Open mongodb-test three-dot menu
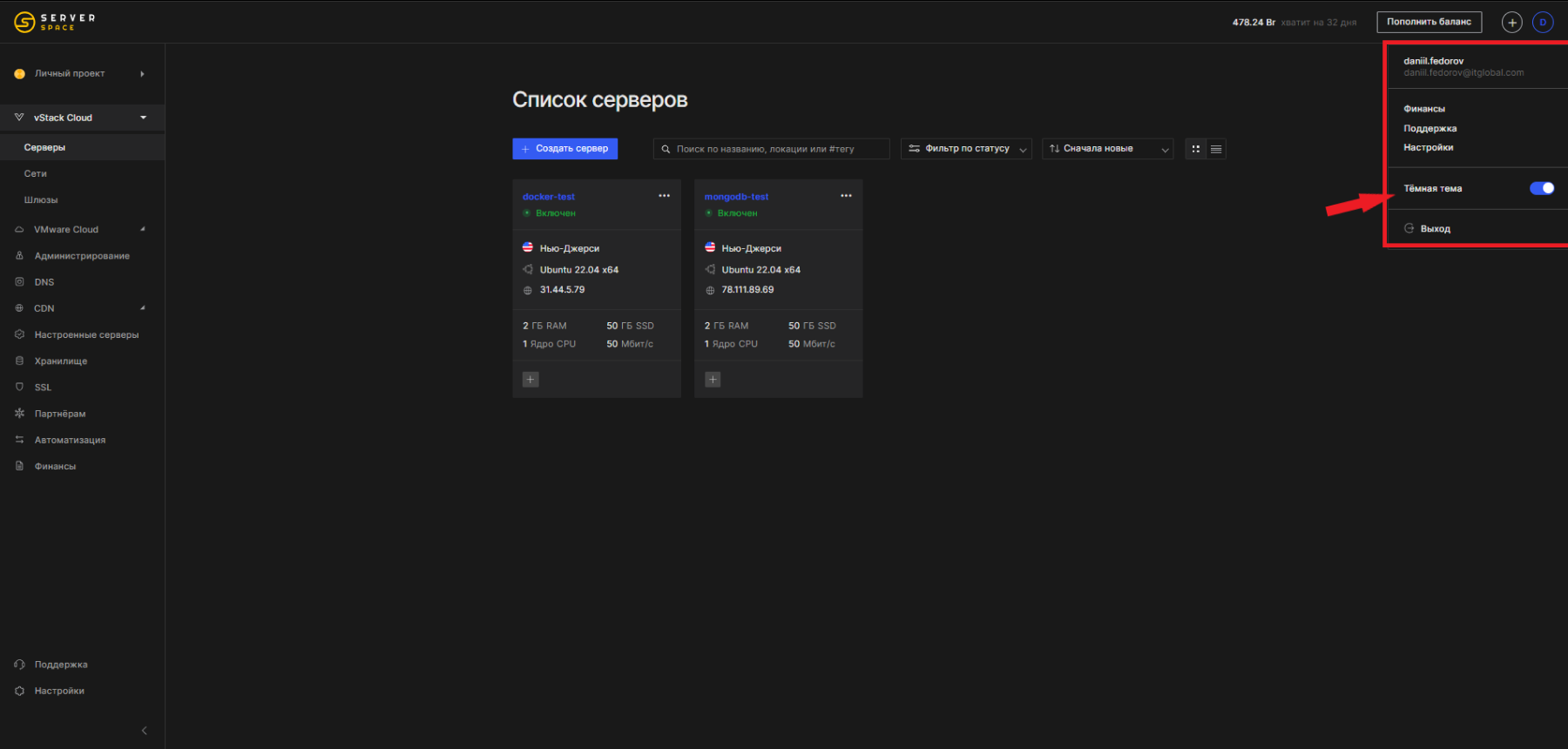 [846, 196]
